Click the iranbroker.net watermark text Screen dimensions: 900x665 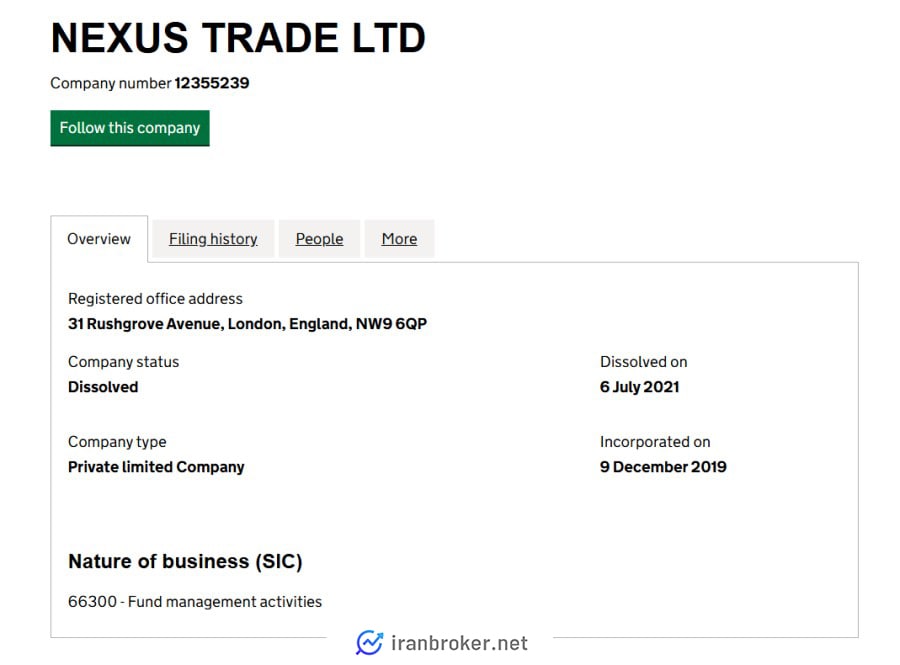[x=459, y=643]
